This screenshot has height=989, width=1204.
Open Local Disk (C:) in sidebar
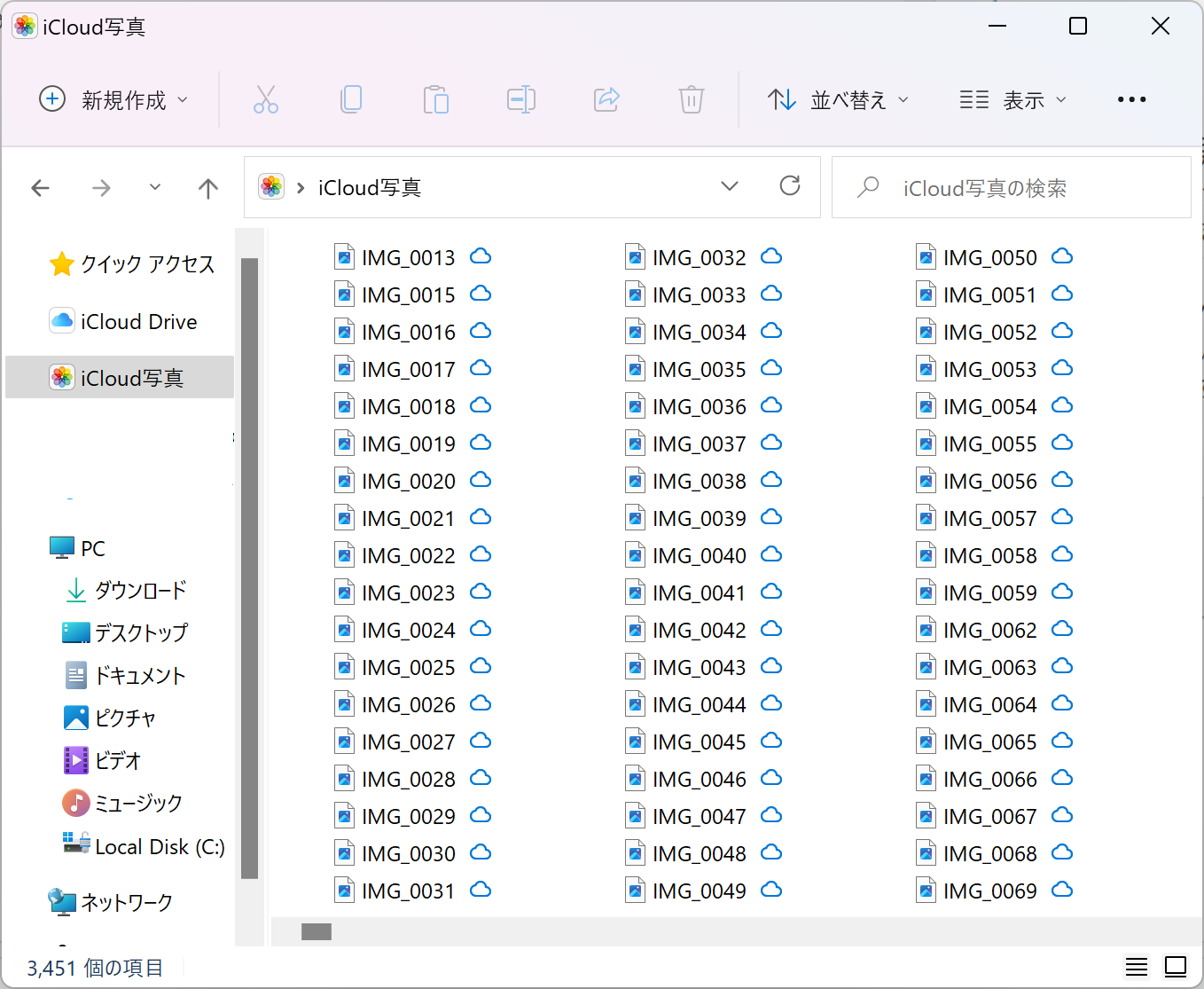144,846
